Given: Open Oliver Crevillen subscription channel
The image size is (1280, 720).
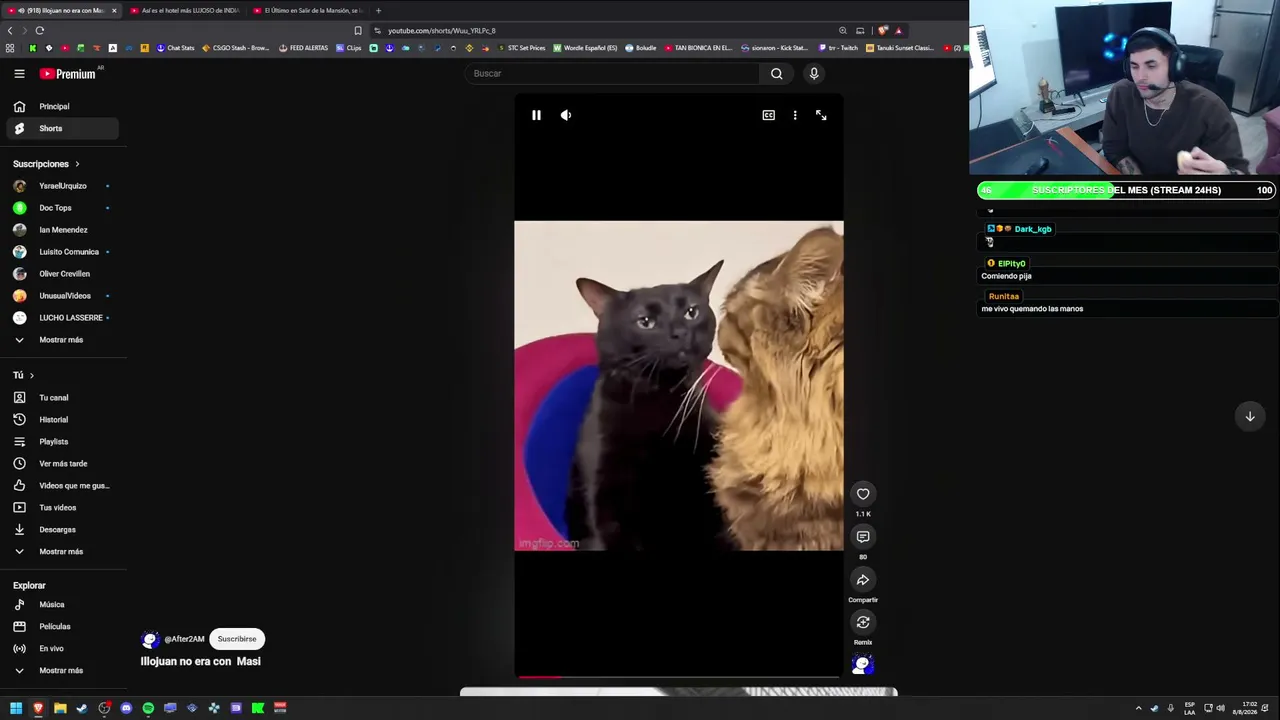Looking at the screenshot, I should tap(63, 274).
